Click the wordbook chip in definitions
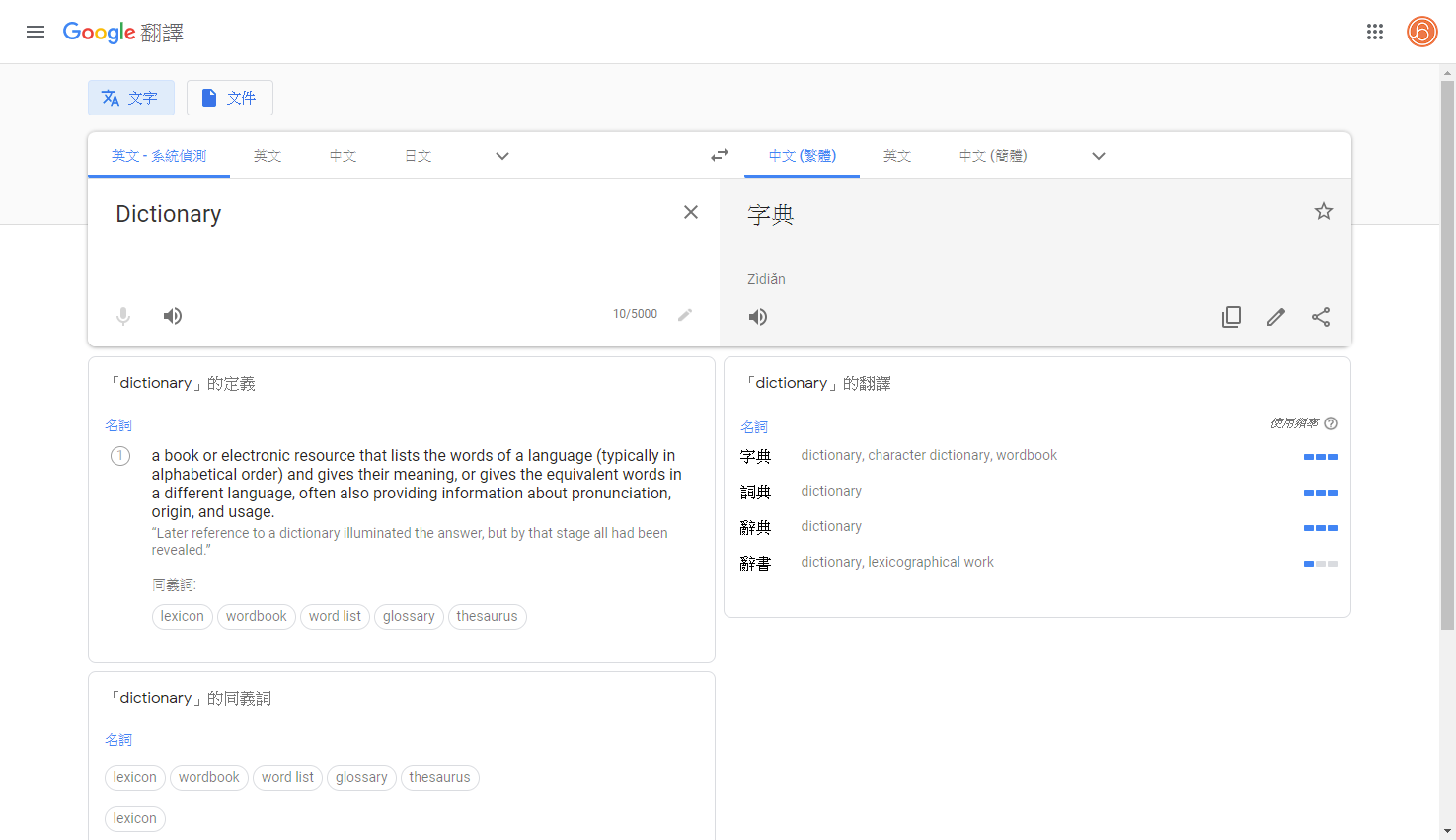 tap(257, 616)
